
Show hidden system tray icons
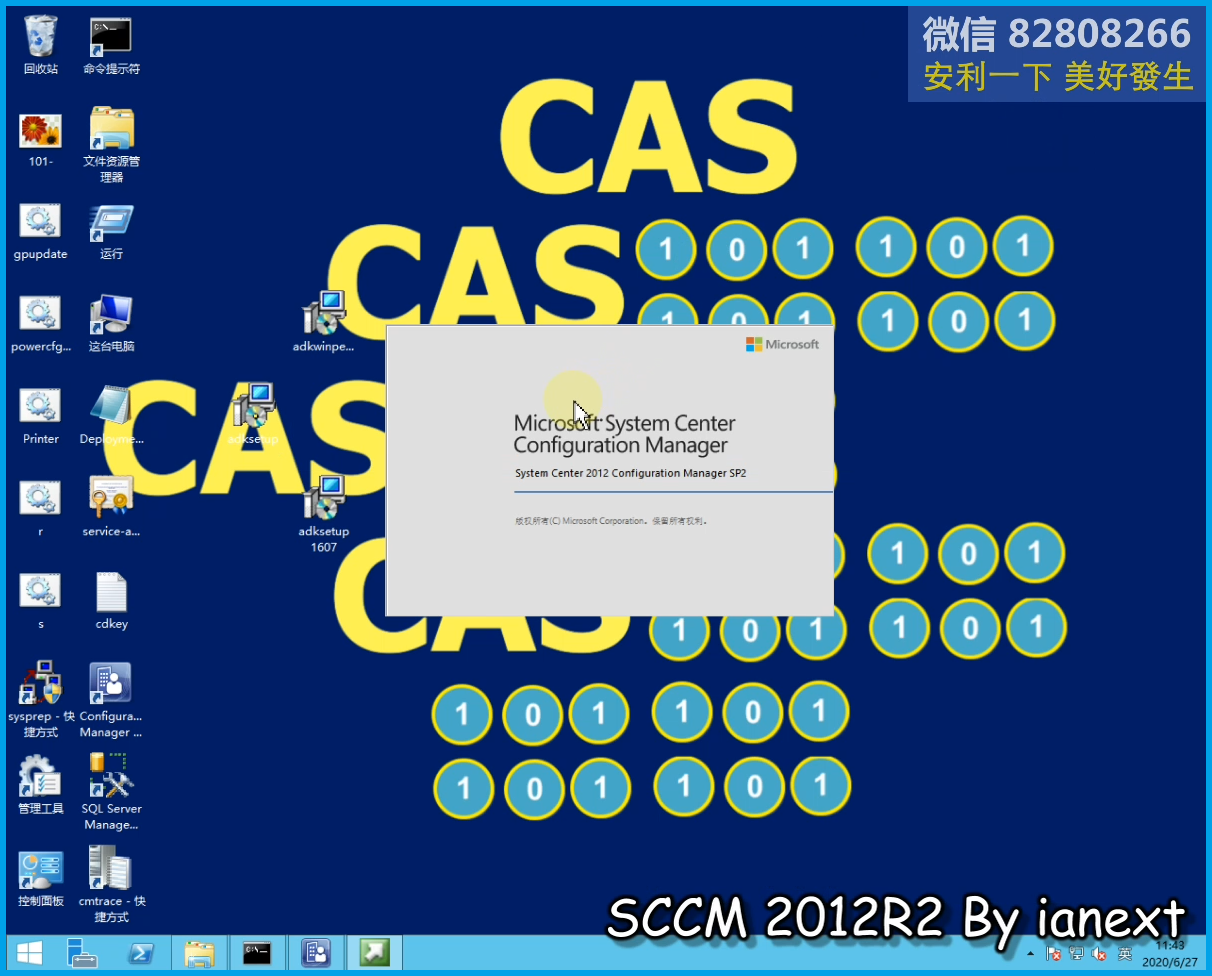pos(1031,954)
